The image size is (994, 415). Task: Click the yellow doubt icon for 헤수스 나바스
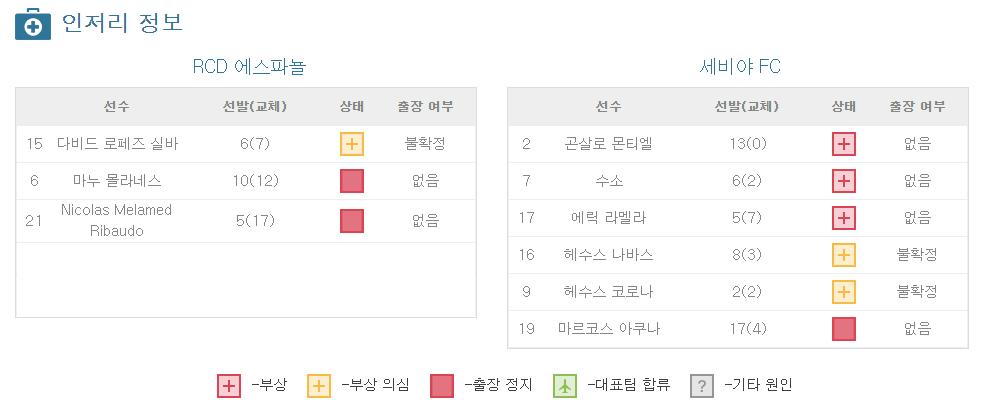point(844,255)
